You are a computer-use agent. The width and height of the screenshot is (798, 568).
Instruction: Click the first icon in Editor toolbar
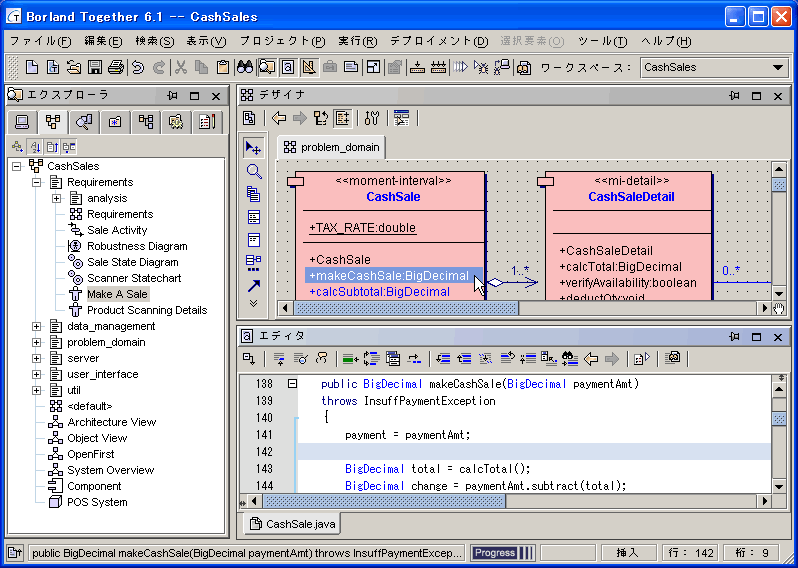pos(249,358)
